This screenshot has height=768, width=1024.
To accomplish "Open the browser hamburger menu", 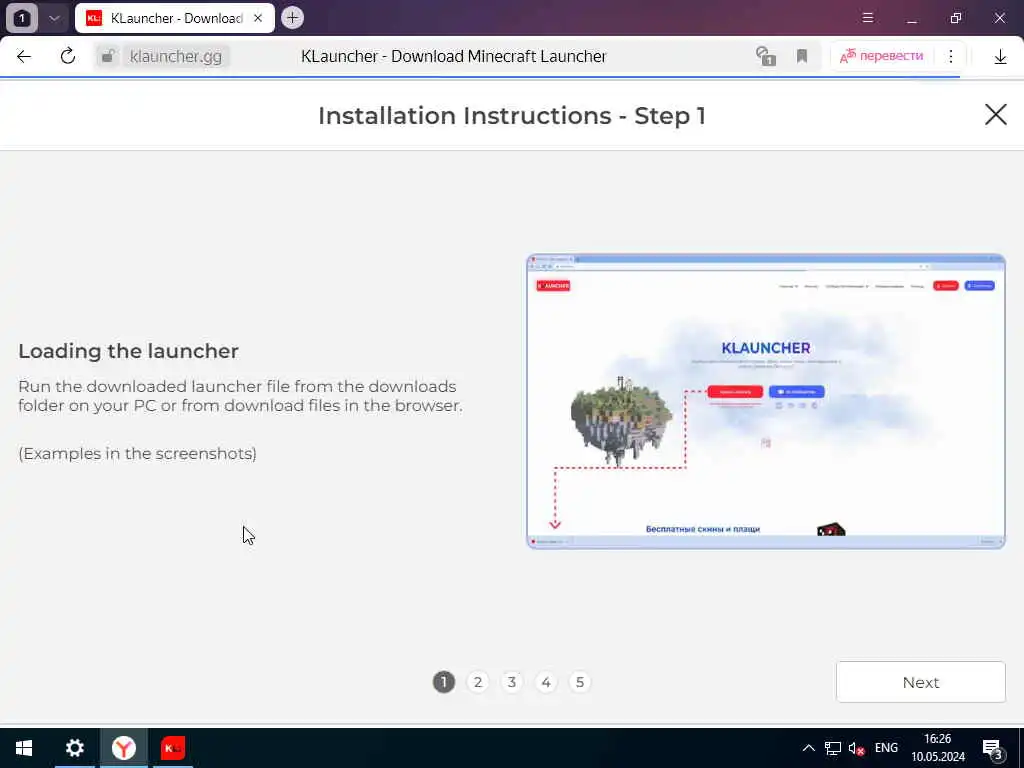I will point(868,18).
